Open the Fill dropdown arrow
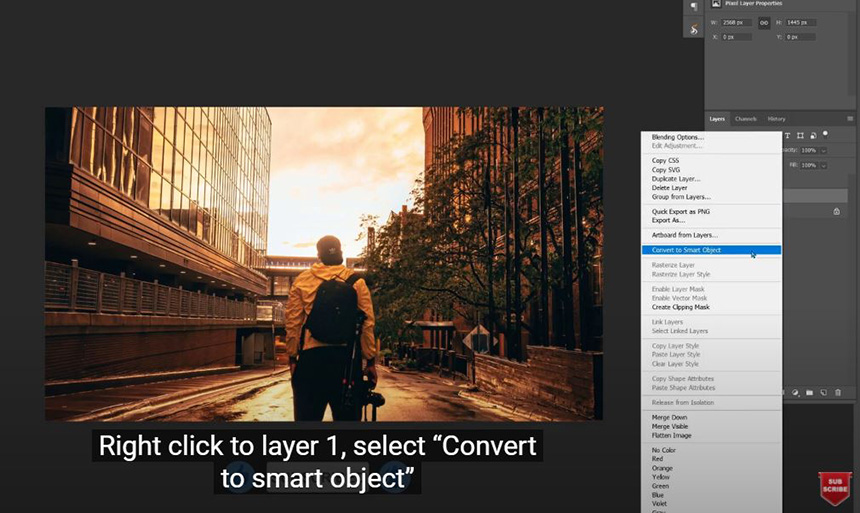The width and height of the screenshot is (860, 513). point(824,165)
